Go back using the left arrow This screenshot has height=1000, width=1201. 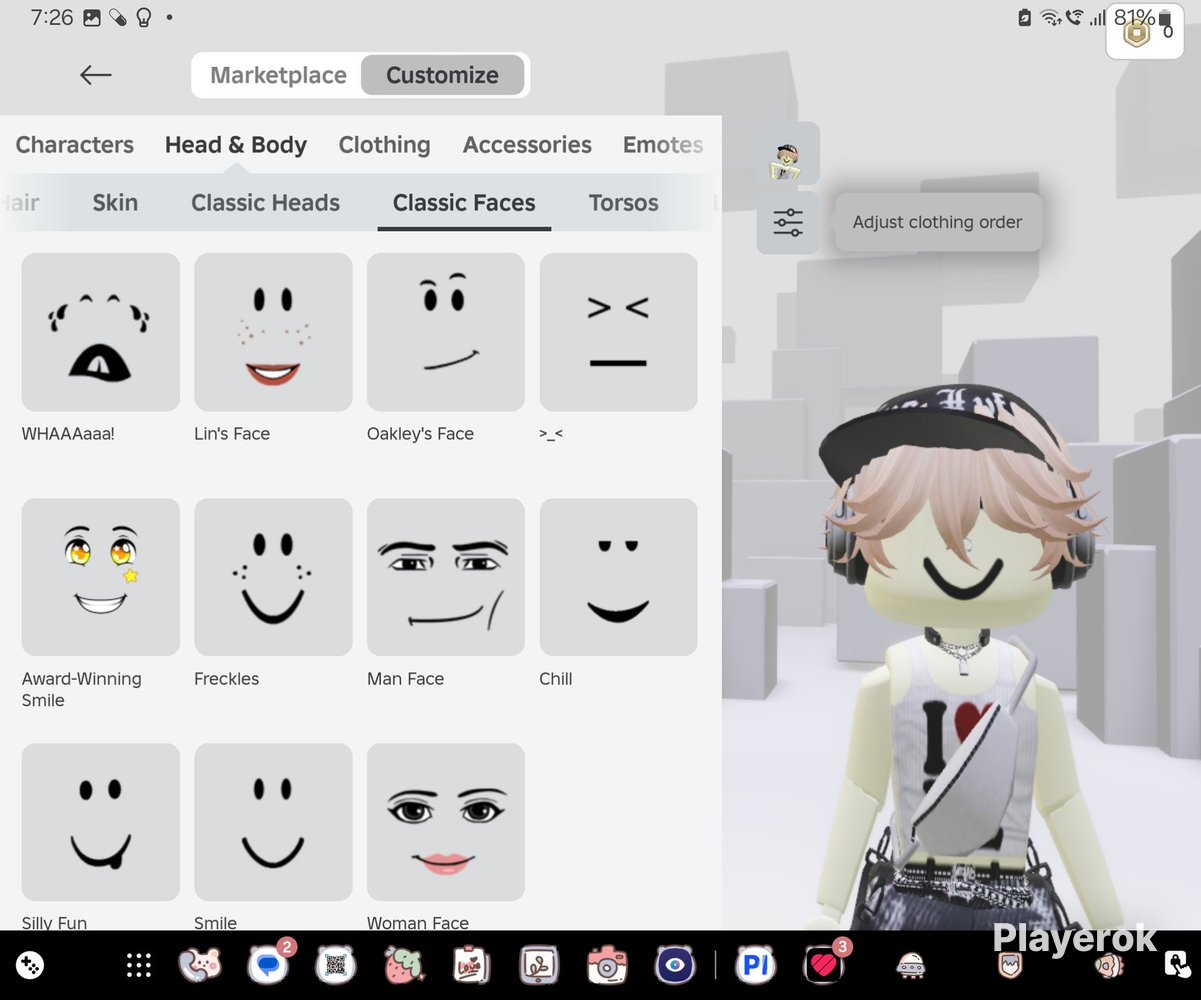96,75
